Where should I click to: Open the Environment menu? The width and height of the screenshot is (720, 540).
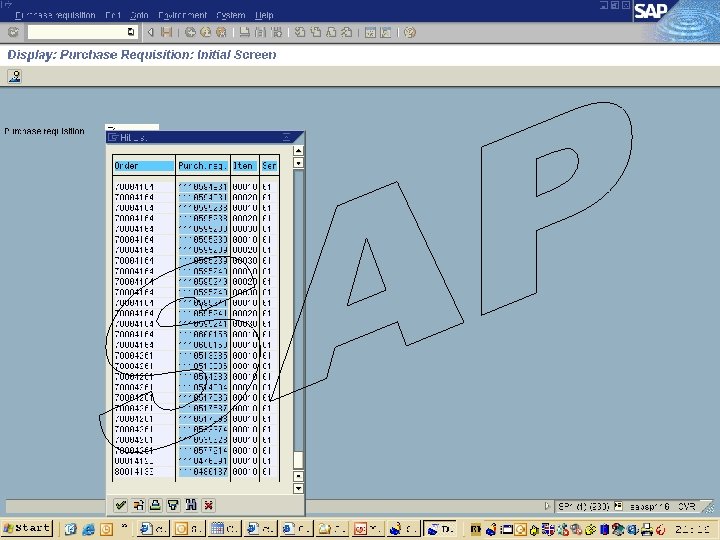point(182,15)
